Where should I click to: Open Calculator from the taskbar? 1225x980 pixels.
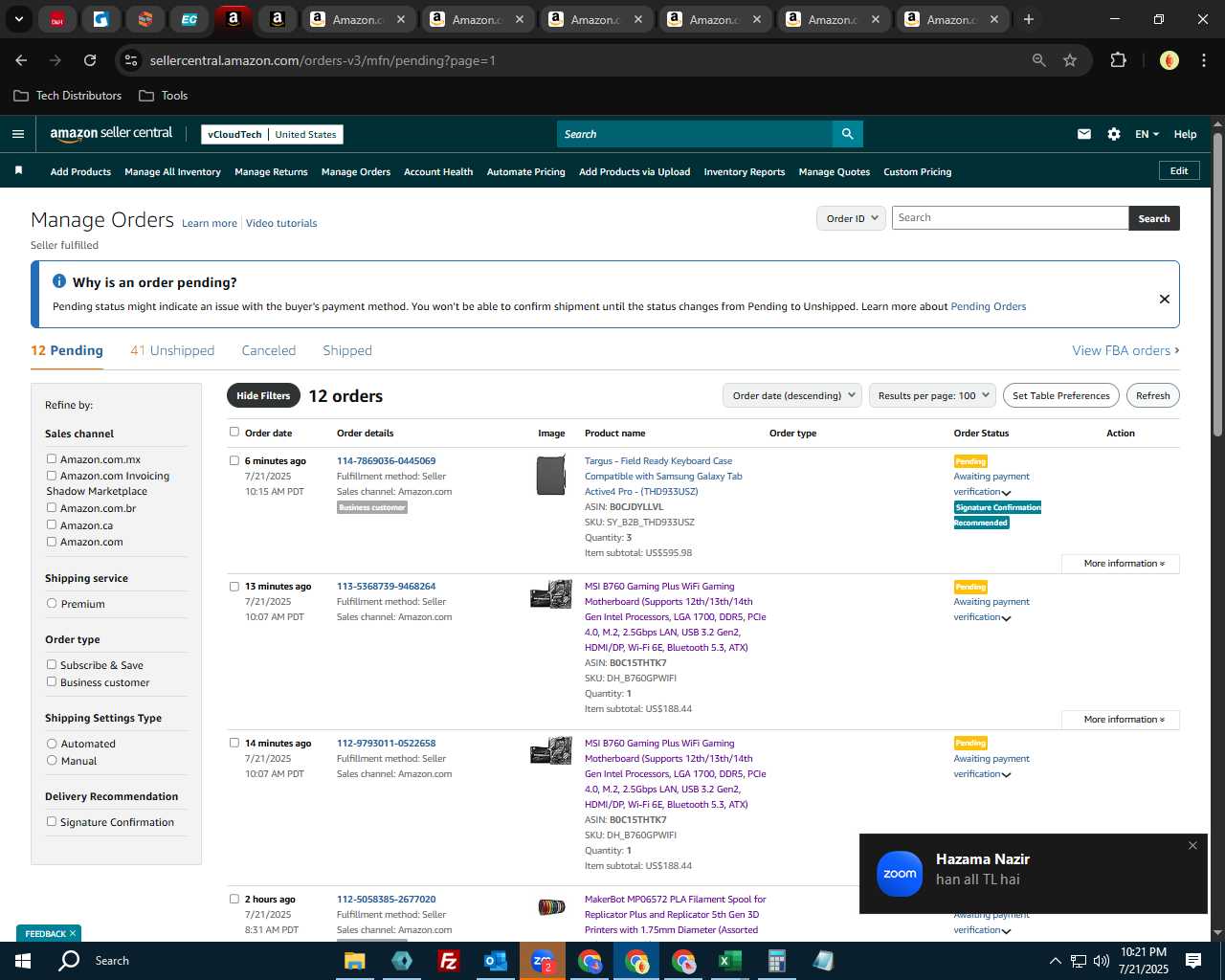coord(776,961)
